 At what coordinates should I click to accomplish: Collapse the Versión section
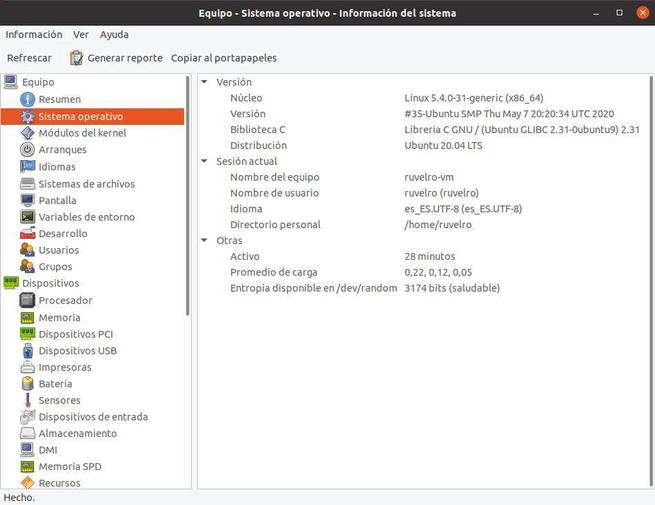(x=204, y=82)
